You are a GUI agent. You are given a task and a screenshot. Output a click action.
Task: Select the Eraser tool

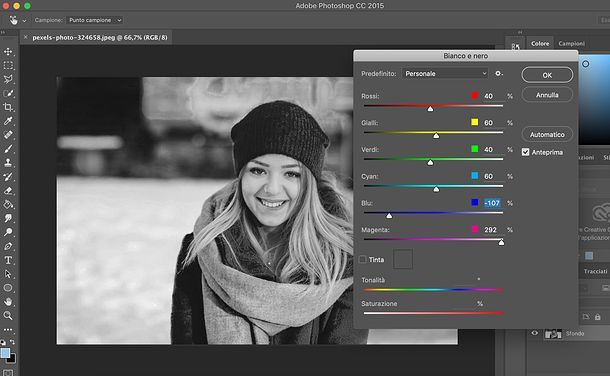click(x=8, y=191)
